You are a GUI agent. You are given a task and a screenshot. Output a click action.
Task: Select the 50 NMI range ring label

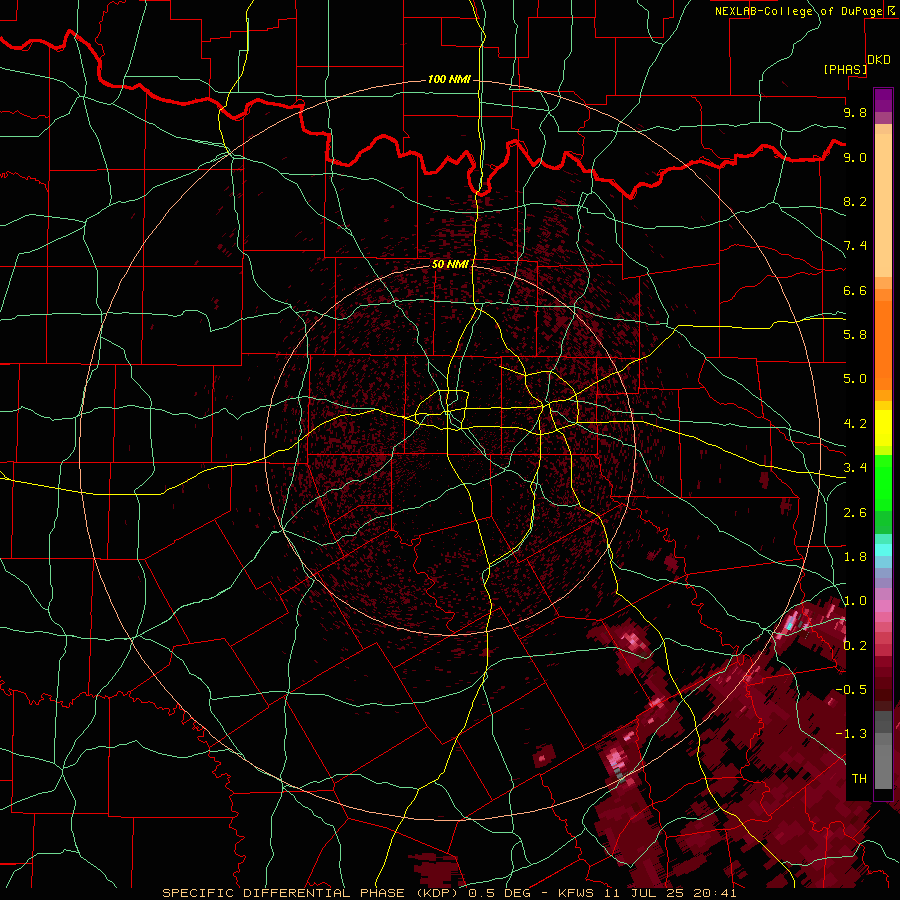click(x=450, y=264)
